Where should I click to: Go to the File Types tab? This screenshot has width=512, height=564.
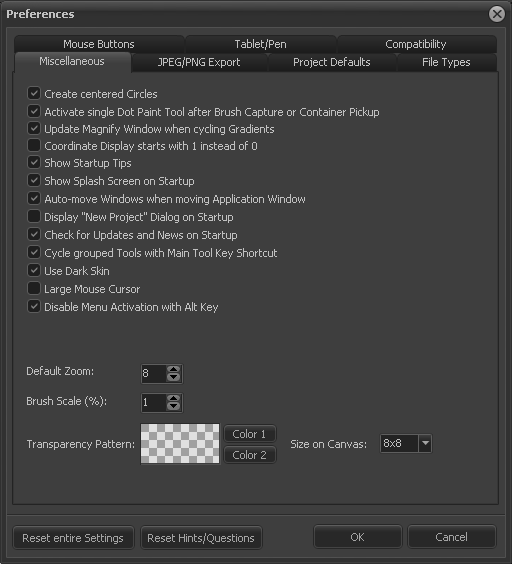(x=446, y=62)
